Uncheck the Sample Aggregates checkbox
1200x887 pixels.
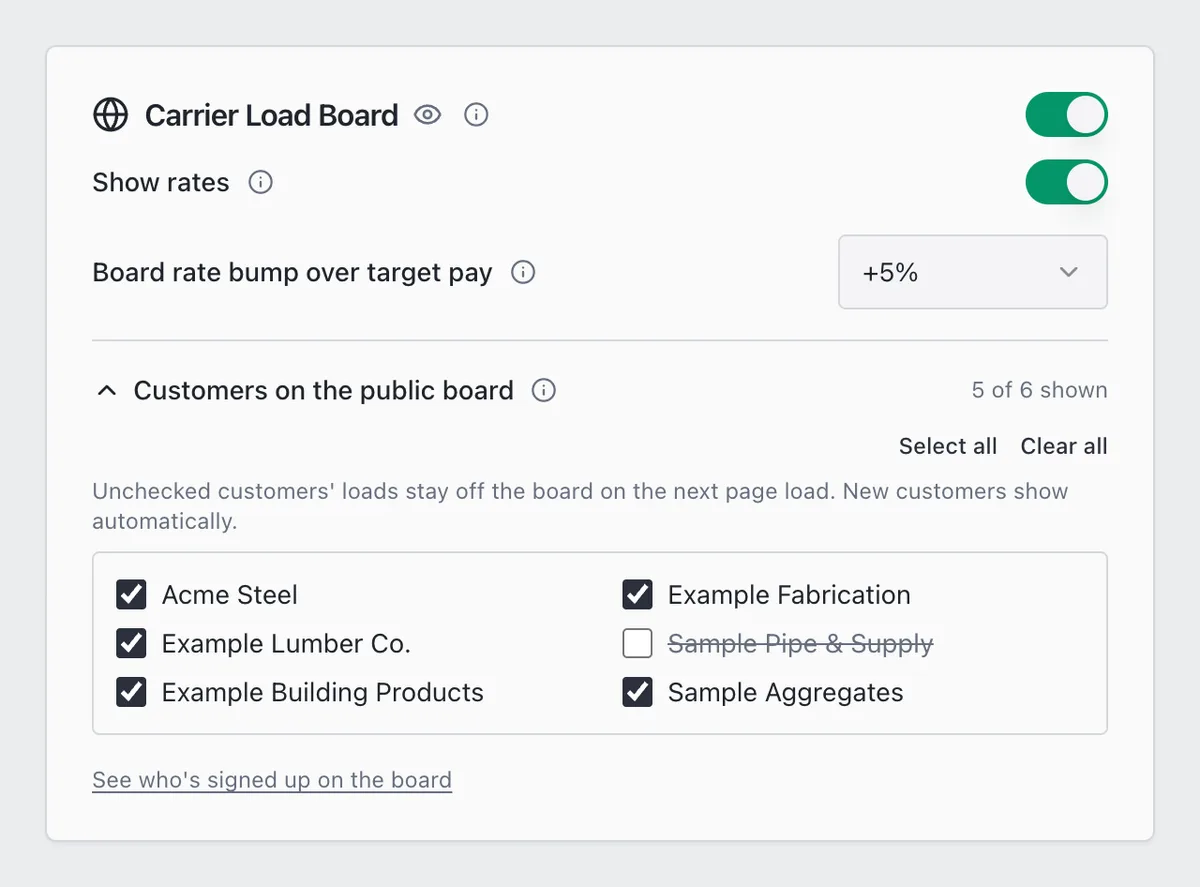pyautogui.click(x=638, y=692)
